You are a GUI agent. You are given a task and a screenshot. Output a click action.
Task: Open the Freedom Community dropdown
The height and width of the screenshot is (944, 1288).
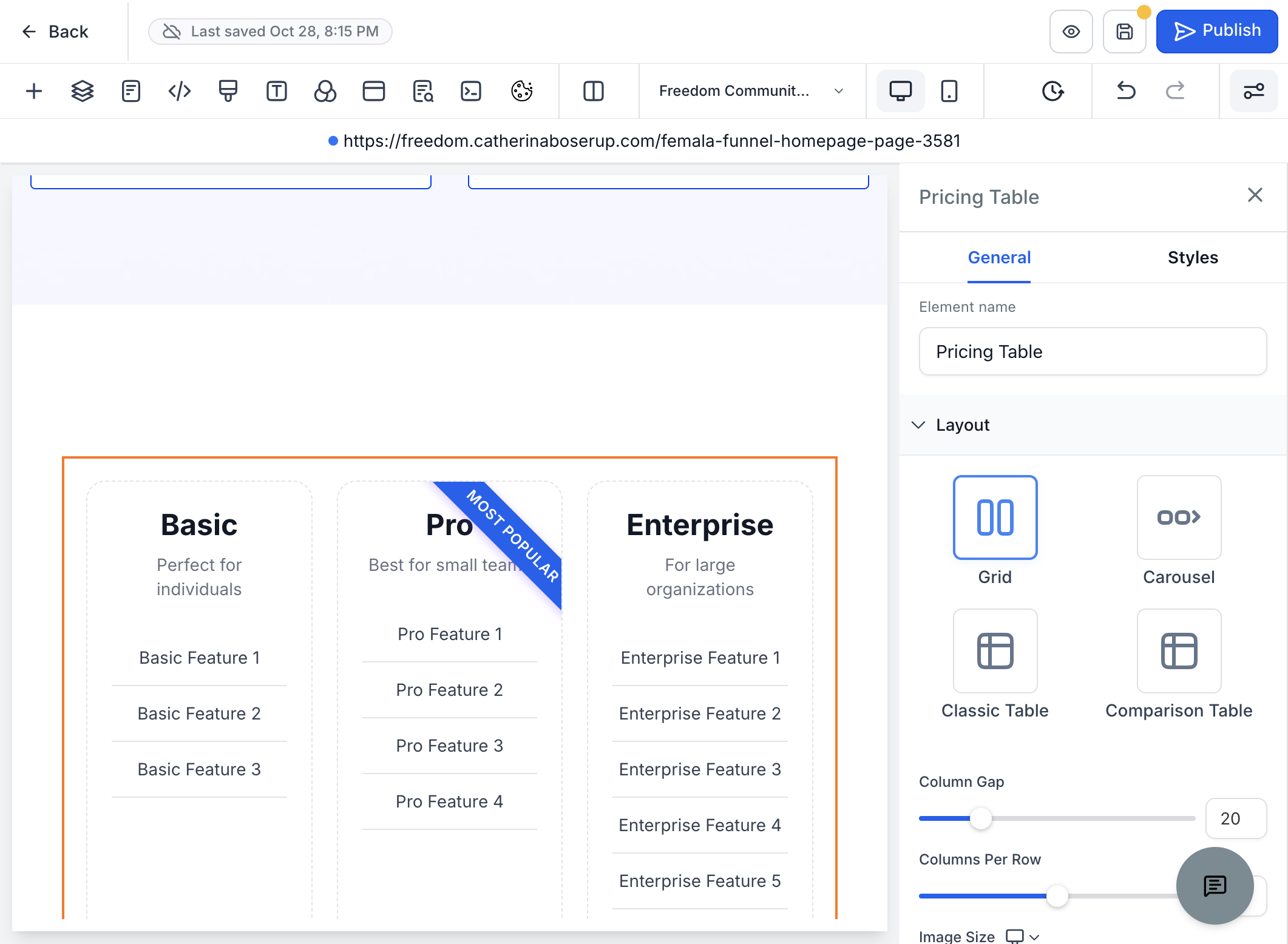coord(751,91)
